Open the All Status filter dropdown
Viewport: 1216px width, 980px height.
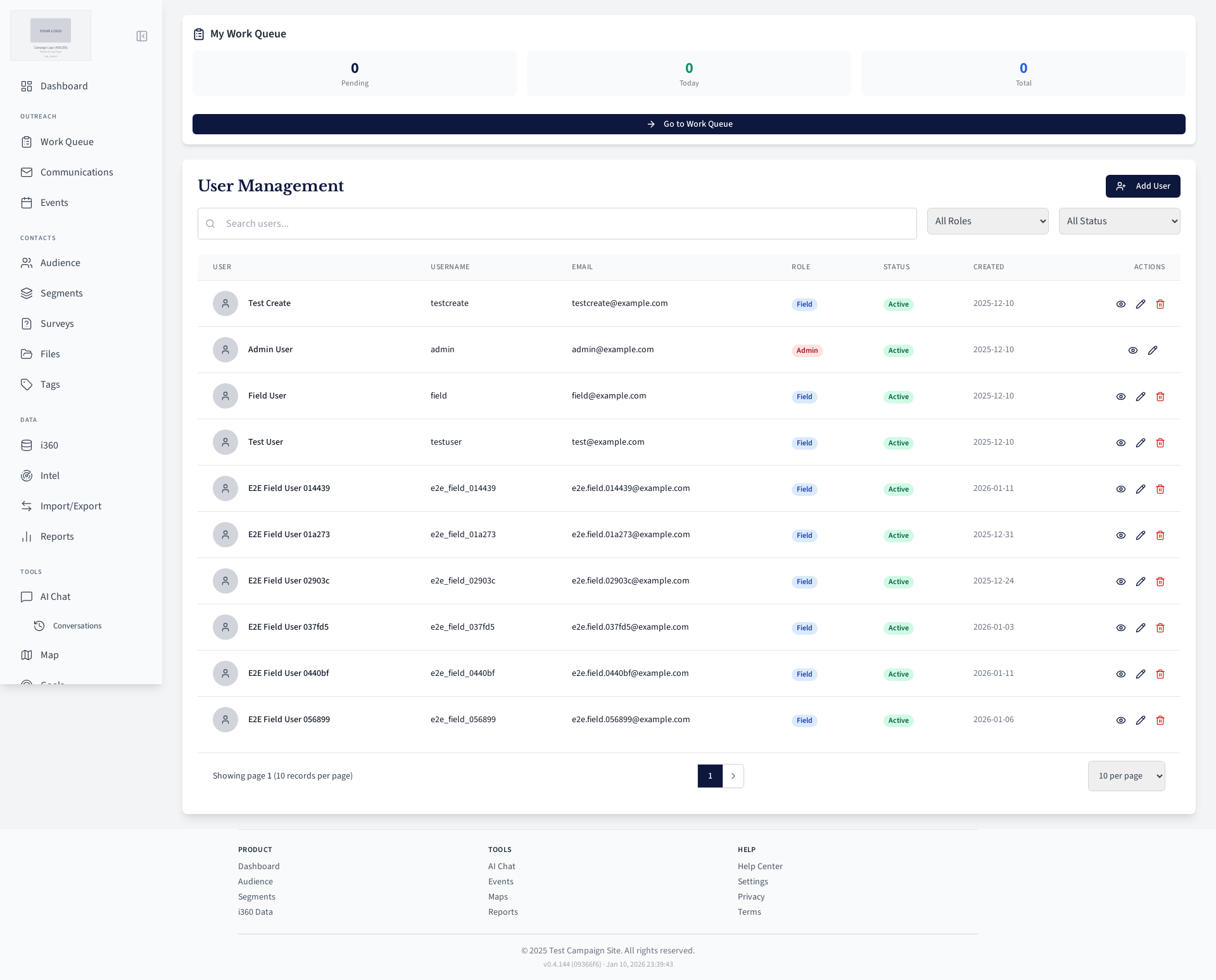(1119, 221)
